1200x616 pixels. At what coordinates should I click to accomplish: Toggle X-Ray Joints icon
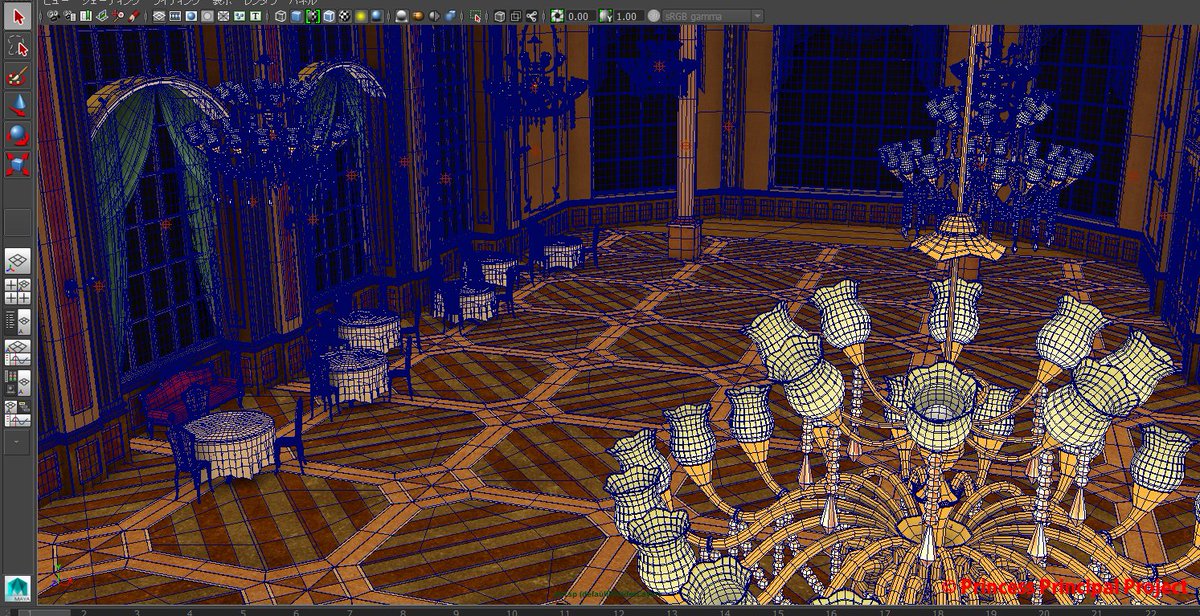click(x=531, y=16)
